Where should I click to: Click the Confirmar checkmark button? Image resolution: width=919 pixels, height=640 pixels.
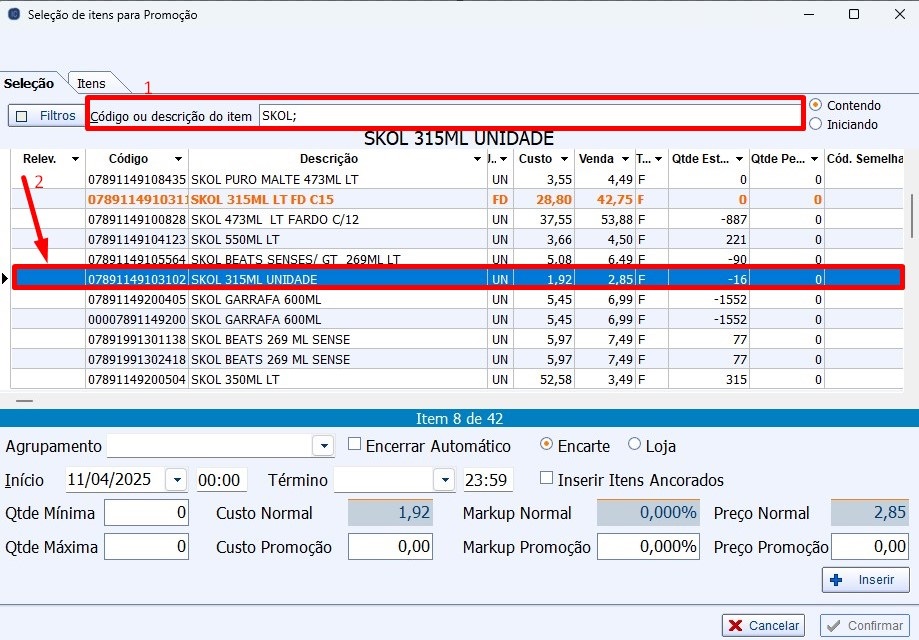[864, 625]
